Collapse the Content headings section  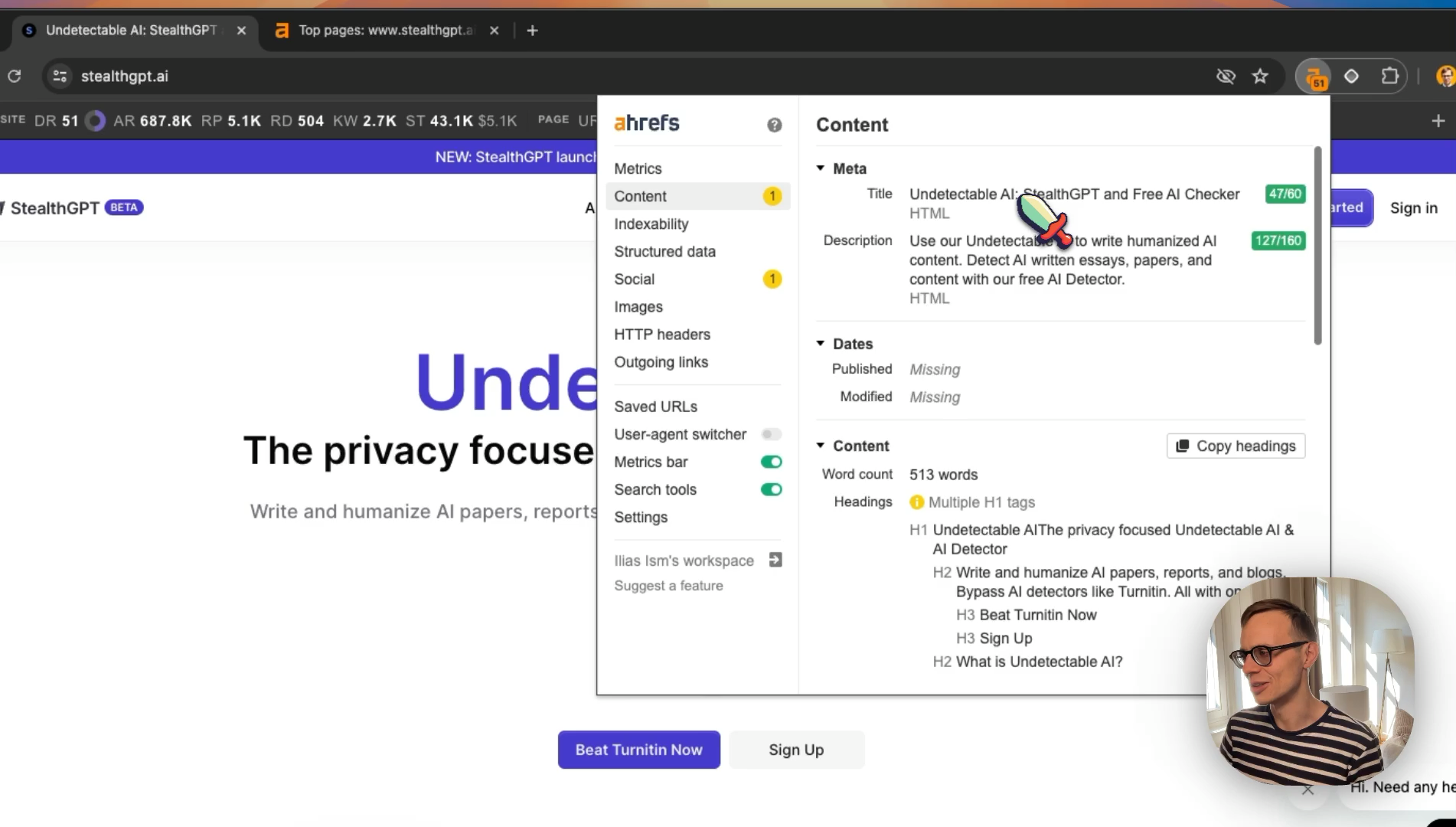(x=821, y=445)
